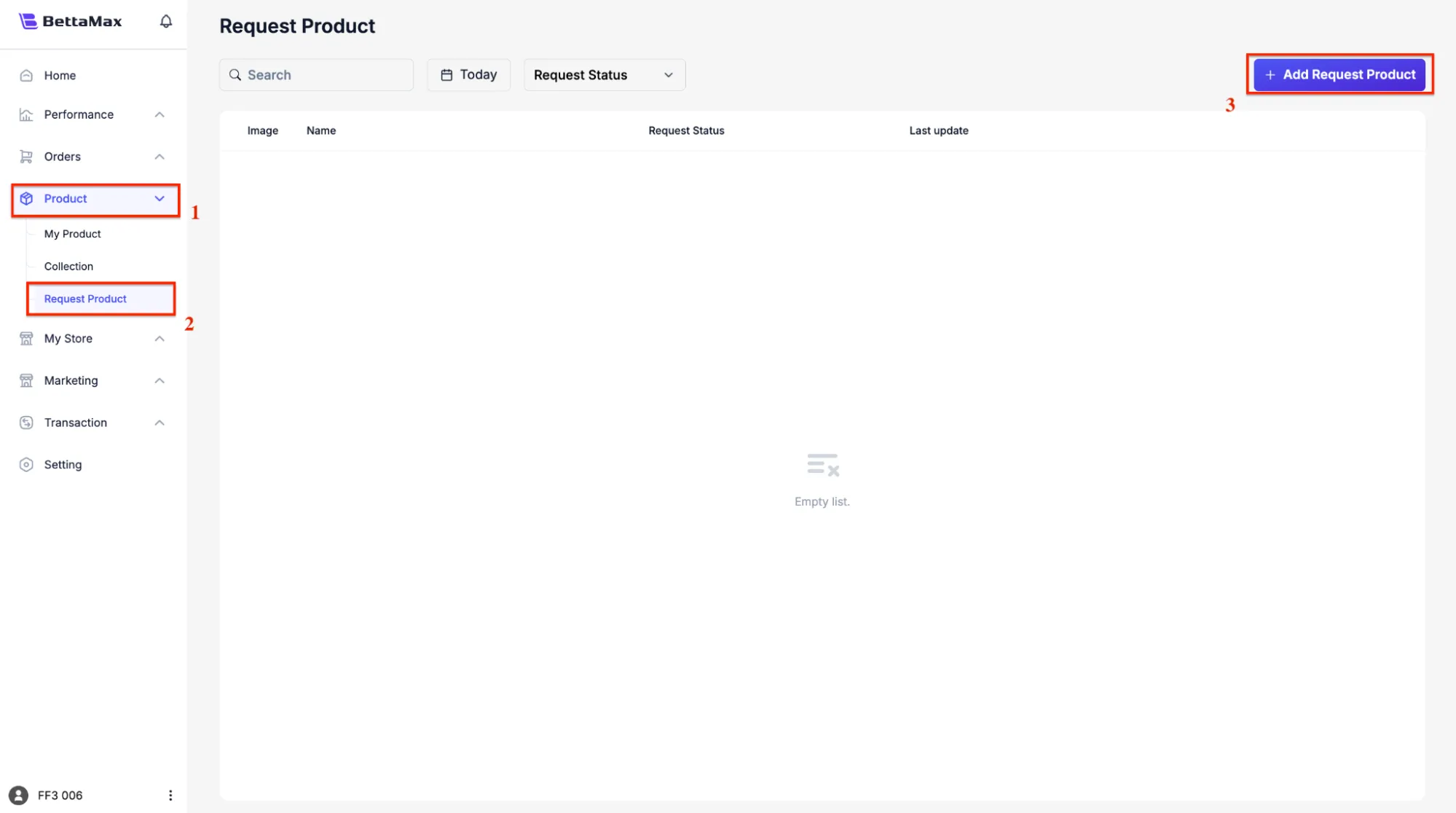Viewport: 1456px width, 813px height.
Task: Go to the Collection submenu item
Action: [x=68, y=267]
